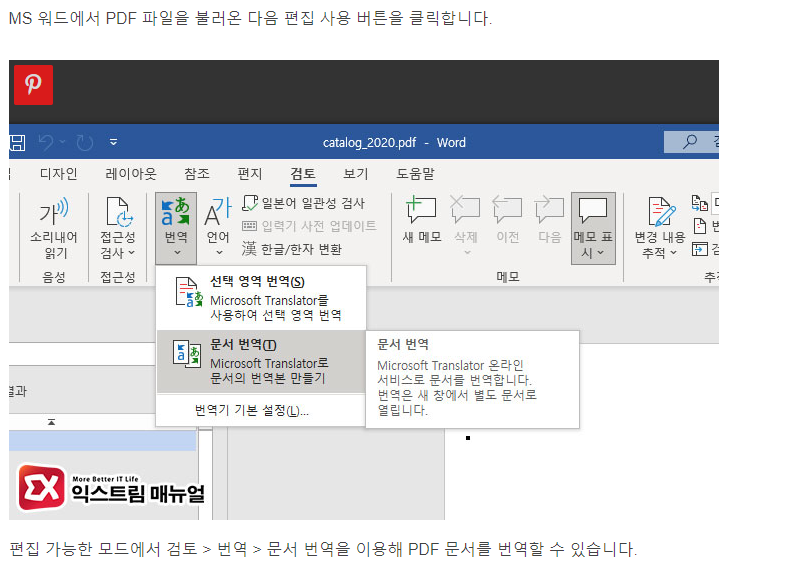
Task: Click the 삭제 comment icon
Action: [x=465, y=209]
